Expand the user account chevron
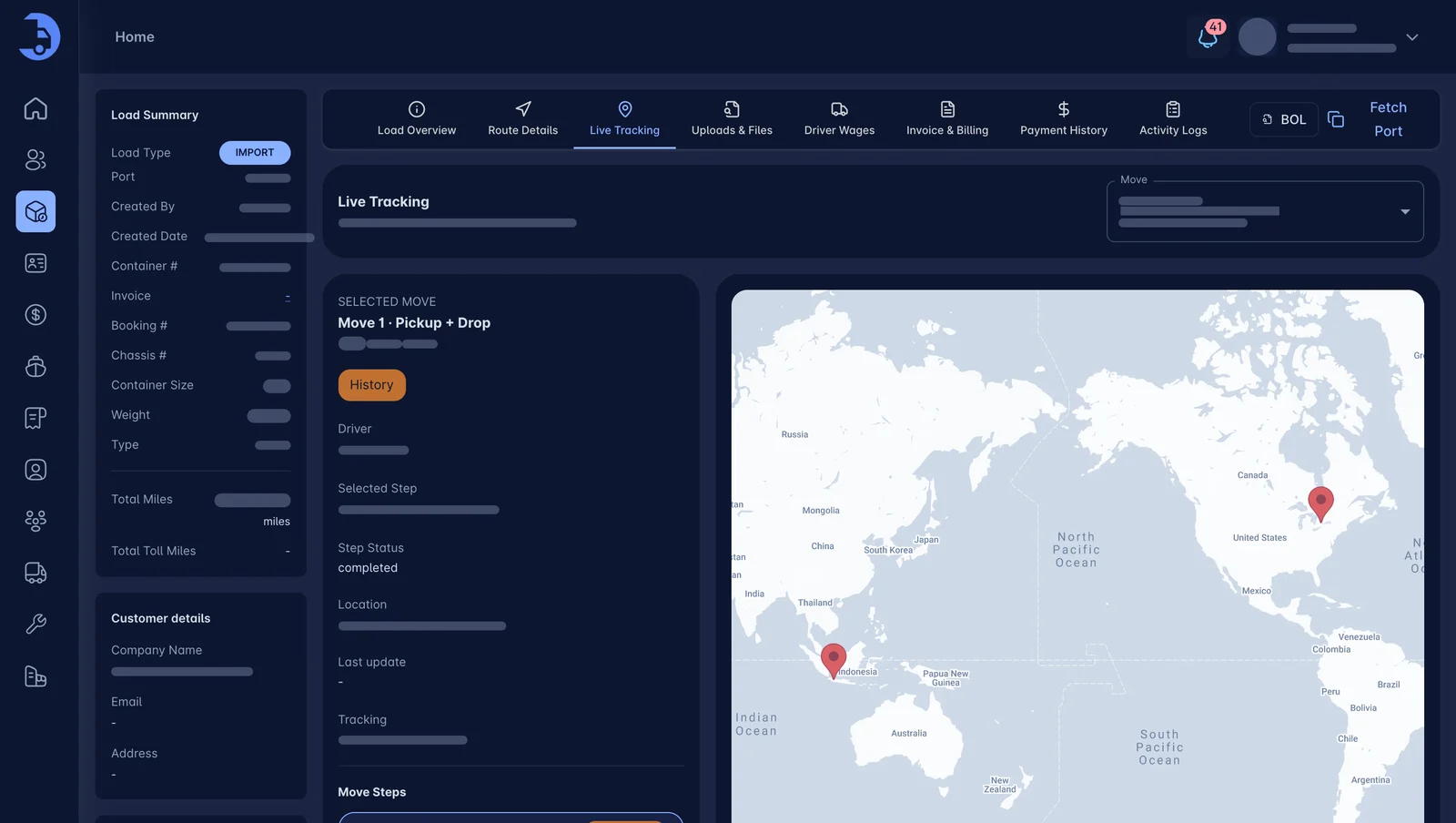The height and width of the screenshot is (823, 1456). point(1412,37)
